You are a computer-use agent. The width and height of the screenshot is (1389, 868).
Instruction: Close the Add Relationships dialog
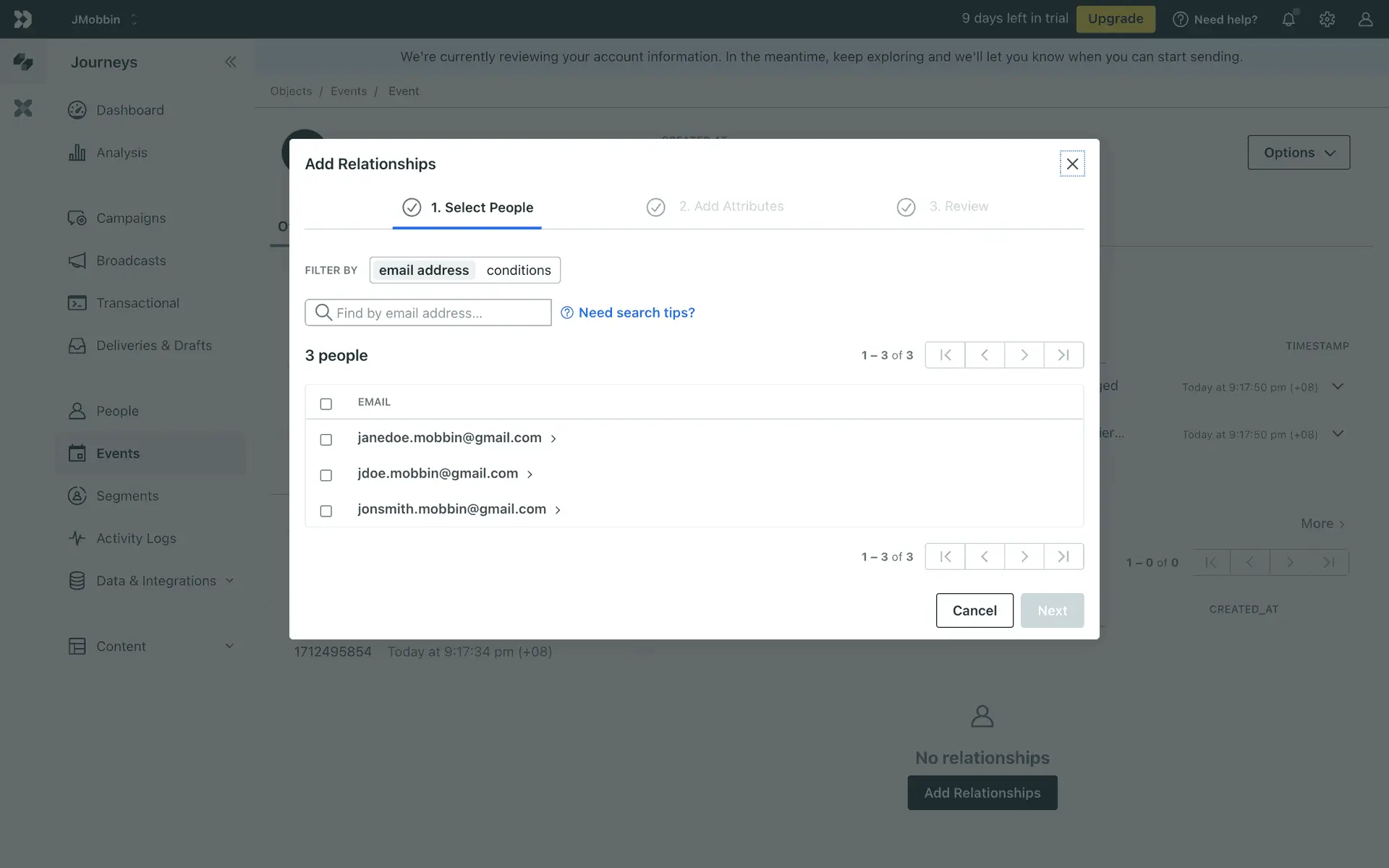point(1072,164)
